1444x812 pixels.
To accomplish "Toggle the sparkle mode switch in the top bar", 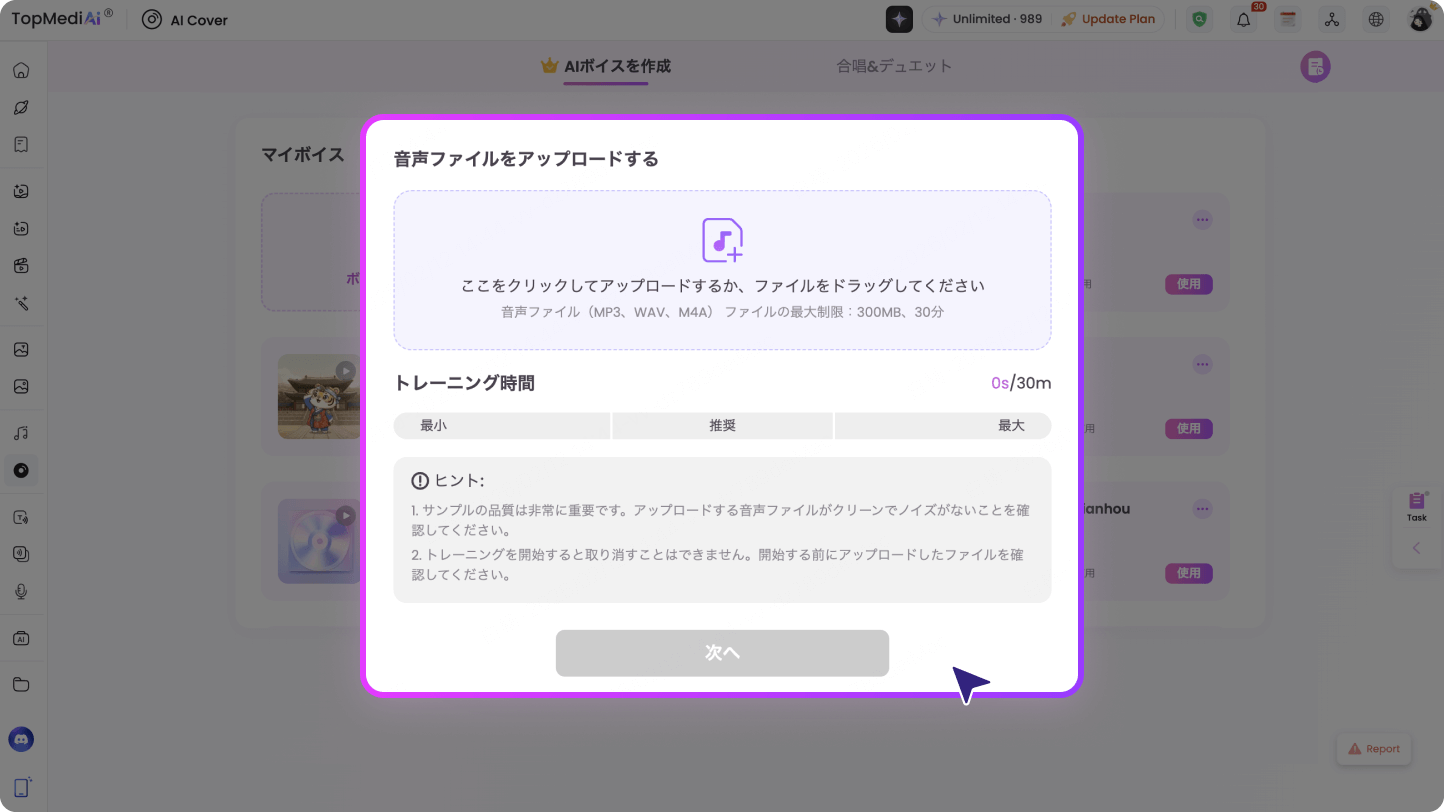I will pos(899,18).
